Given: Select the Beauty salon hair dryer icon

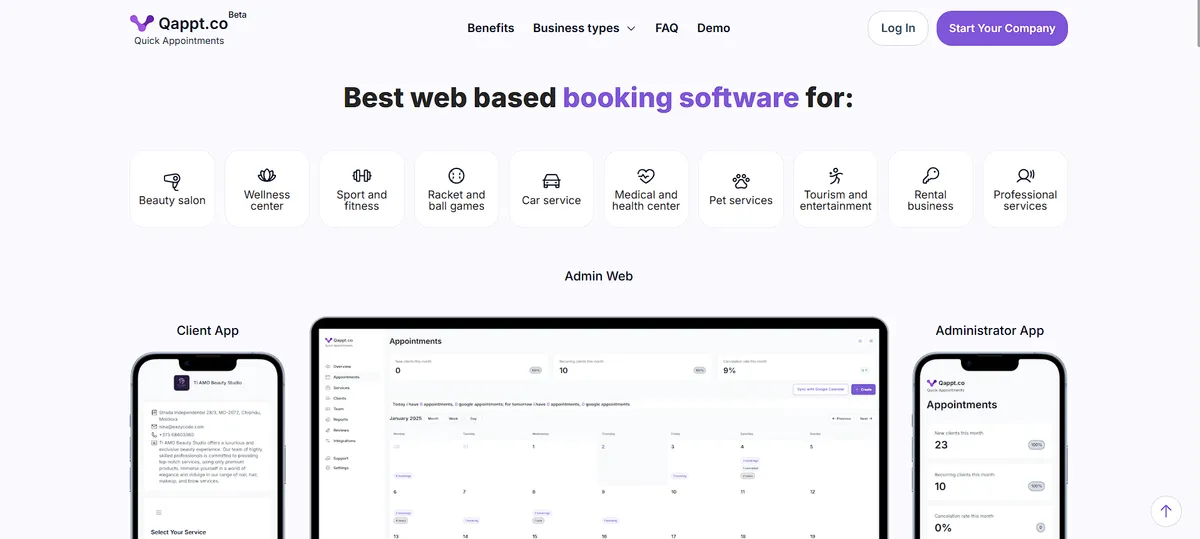Looking at the screenshot, I should [172, 180].
